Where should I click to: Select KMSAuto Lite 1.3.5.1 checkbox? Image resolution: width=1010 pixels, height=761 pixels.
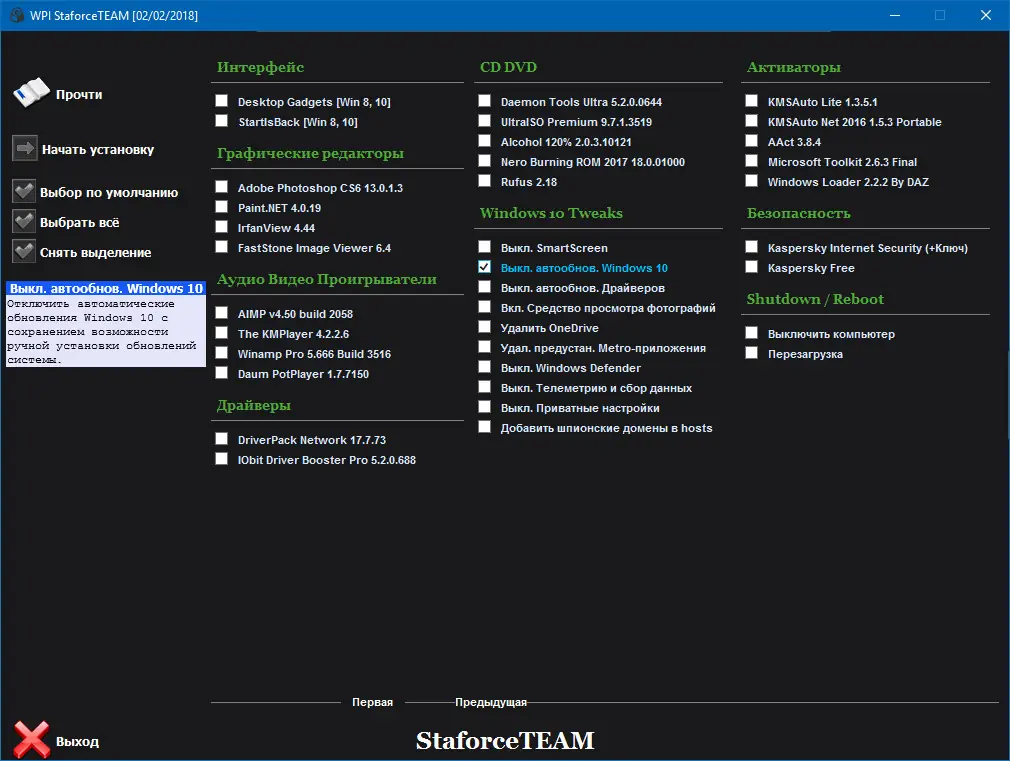tap(751, 101)
